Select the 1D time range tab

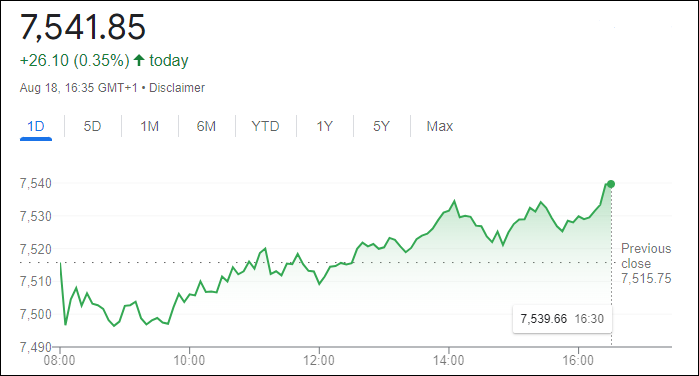36,127
